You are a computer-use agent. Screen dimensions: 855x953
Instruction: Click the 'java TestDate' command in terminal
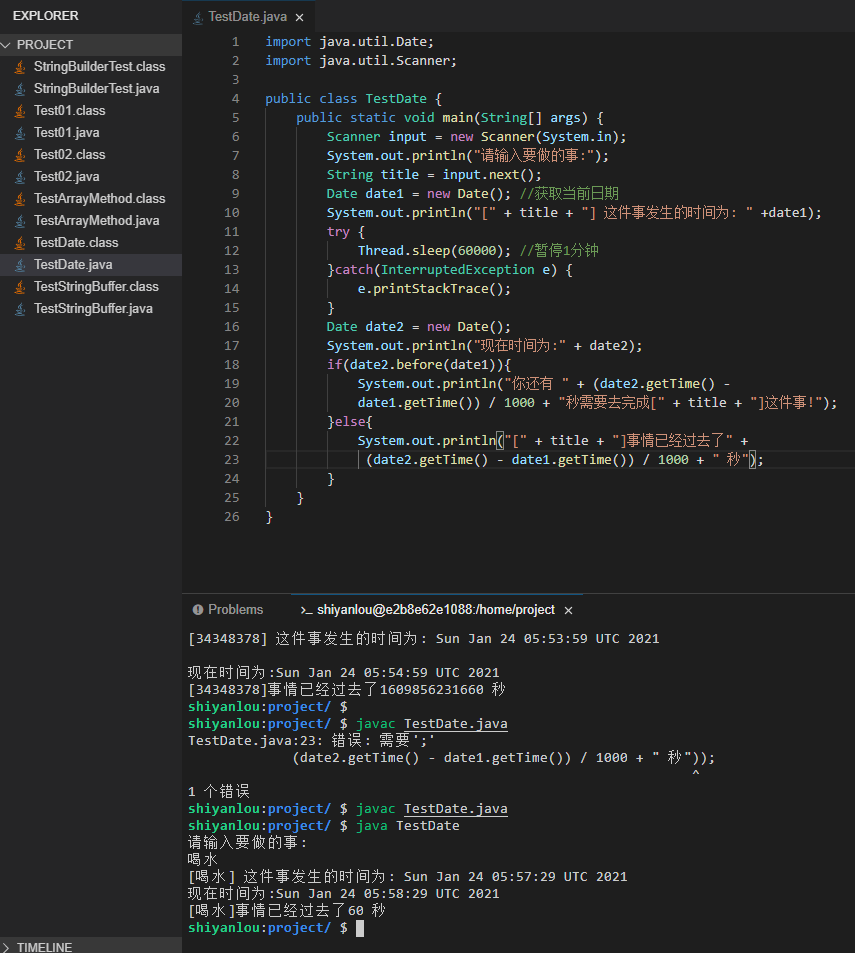408,825
